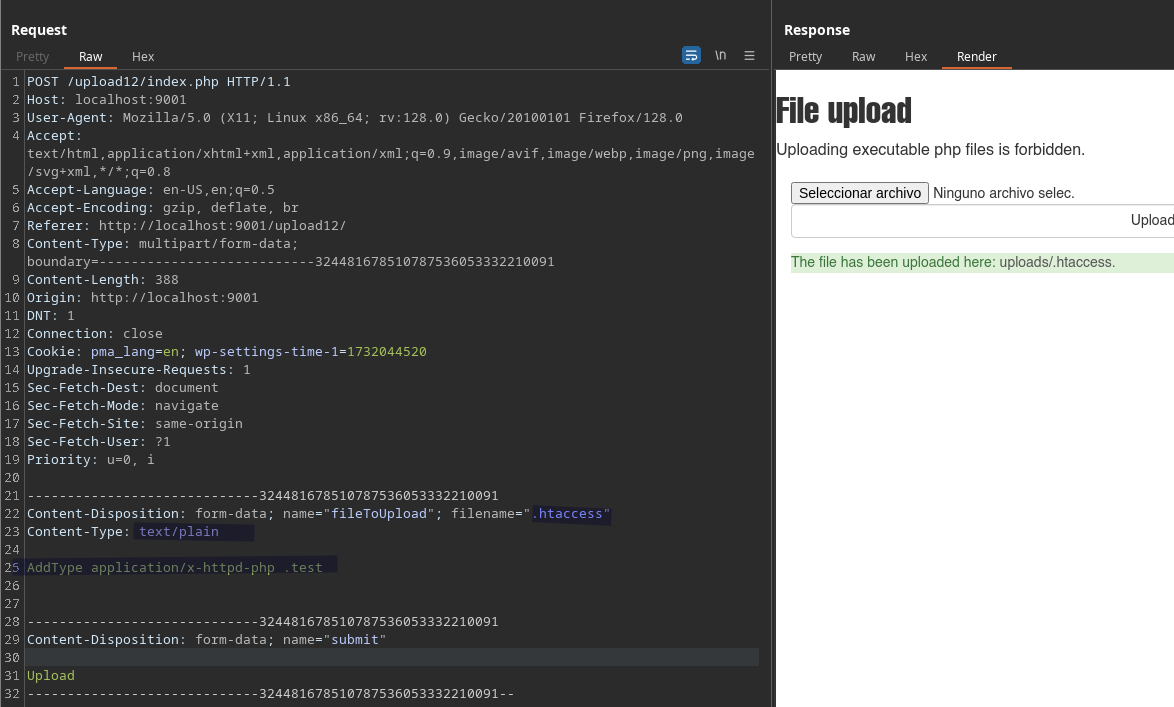Click the upload success message for uploads/.htaccess
Image resolution: width=1174 pixels, height=707 pixels.
[x=953, y=262]
